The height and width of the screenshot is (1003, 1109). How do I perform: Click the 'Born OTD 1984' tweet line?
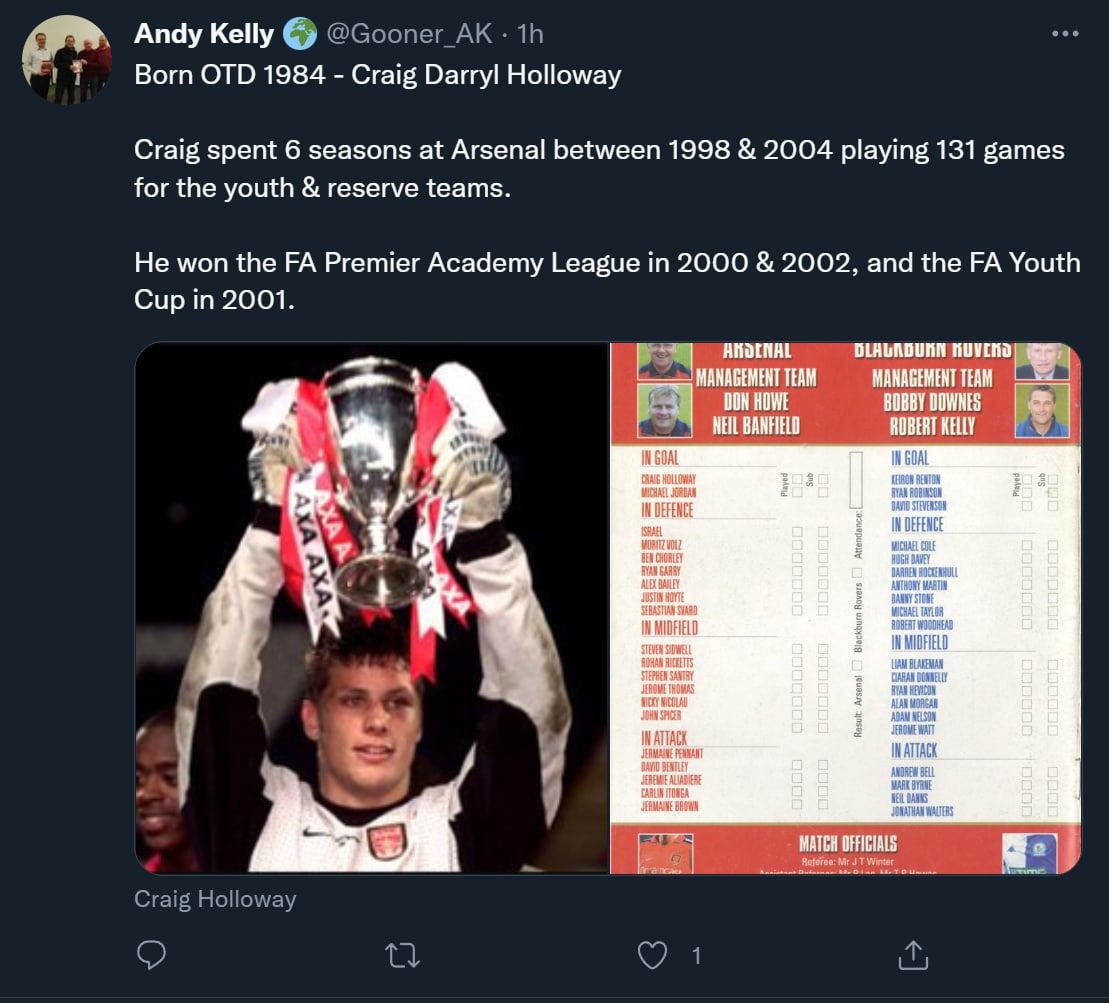click(377, 75)
